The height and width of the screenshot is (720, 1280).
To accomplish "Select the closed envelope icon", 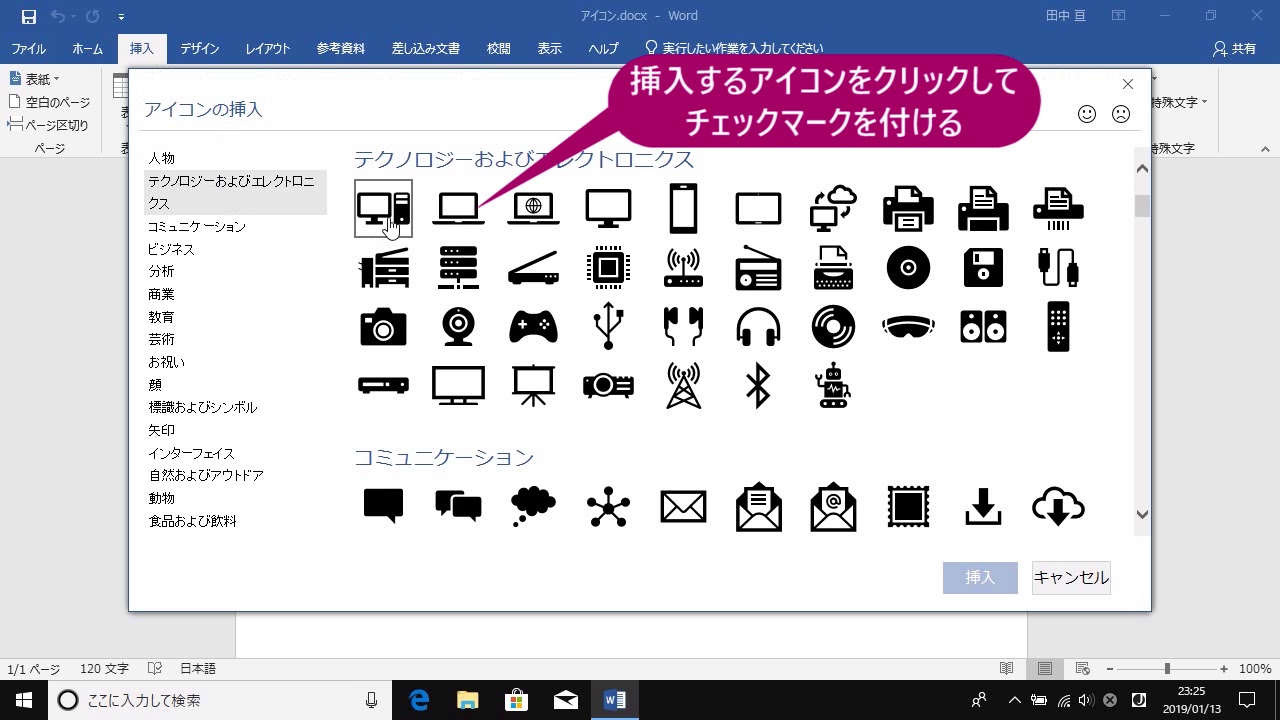I will 683,507.
